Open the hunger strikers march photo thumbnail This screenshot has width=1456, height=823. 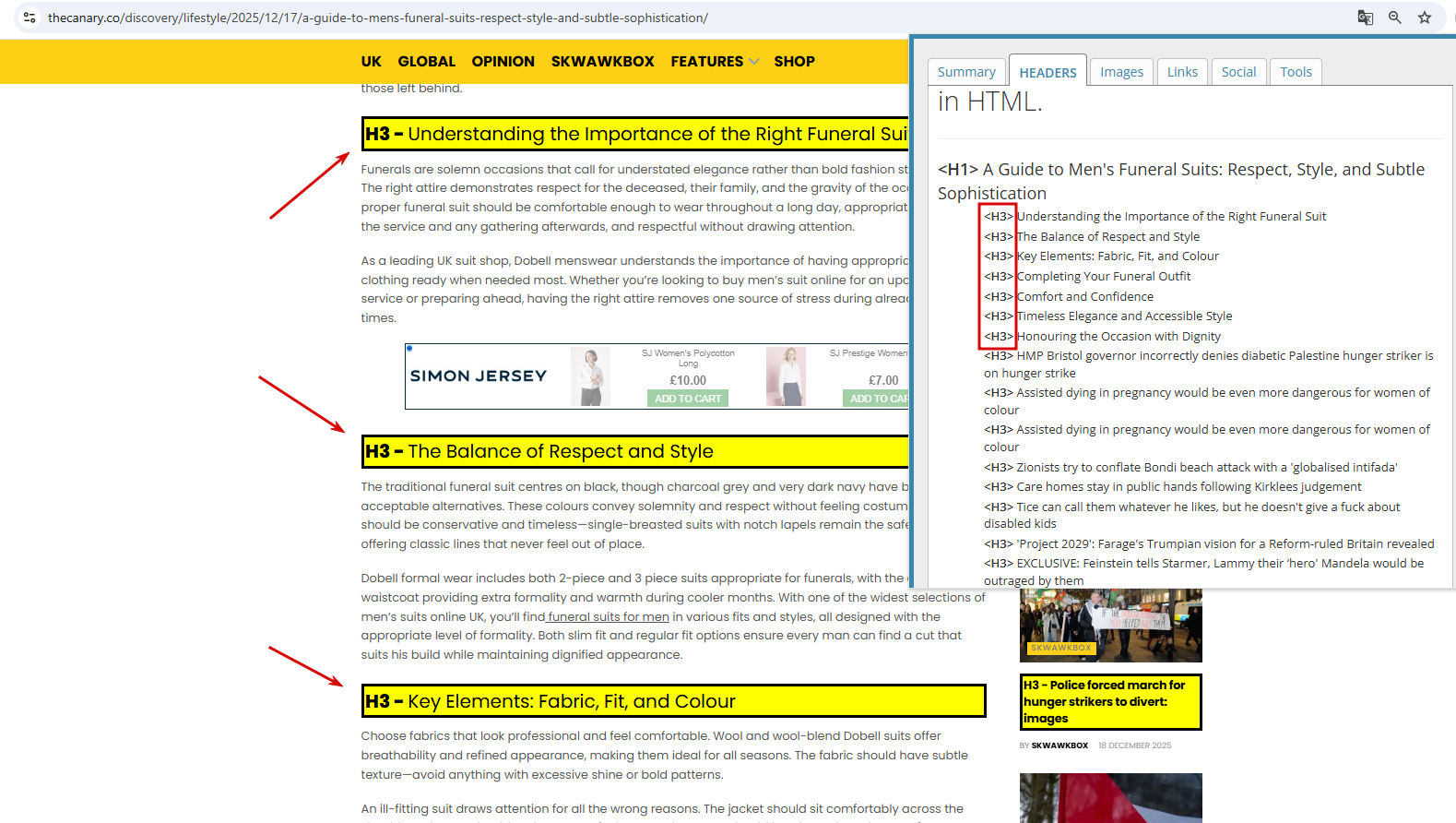1110,626
